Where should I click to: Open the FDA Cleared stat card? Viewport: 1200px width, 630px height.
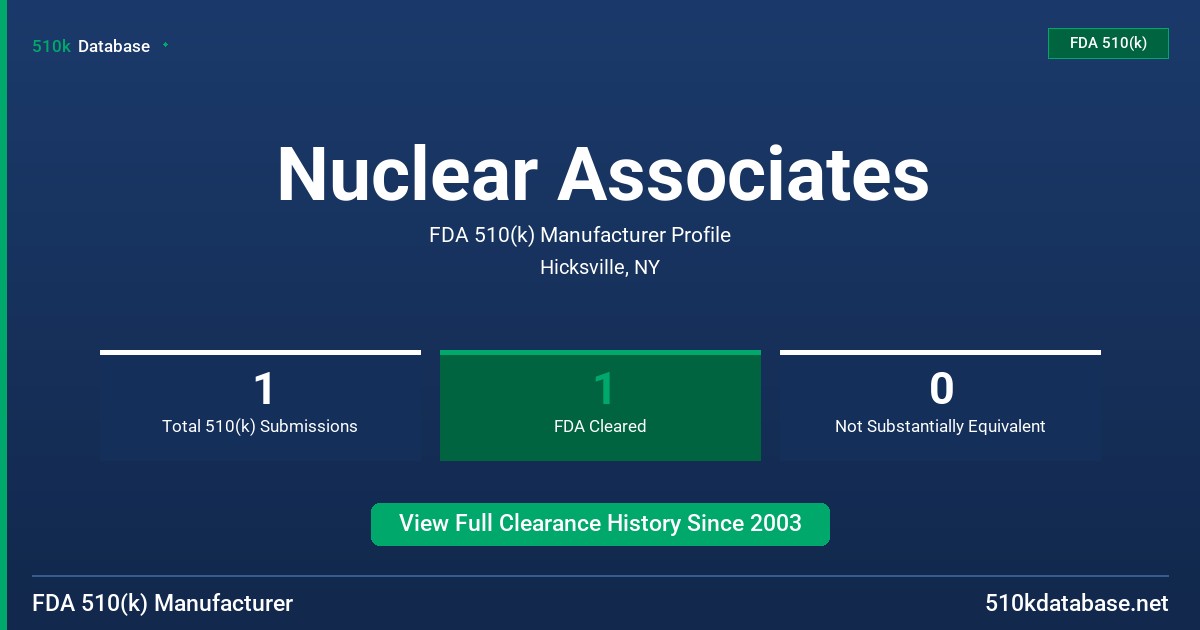pyautogui.click(x=600, y=406)
